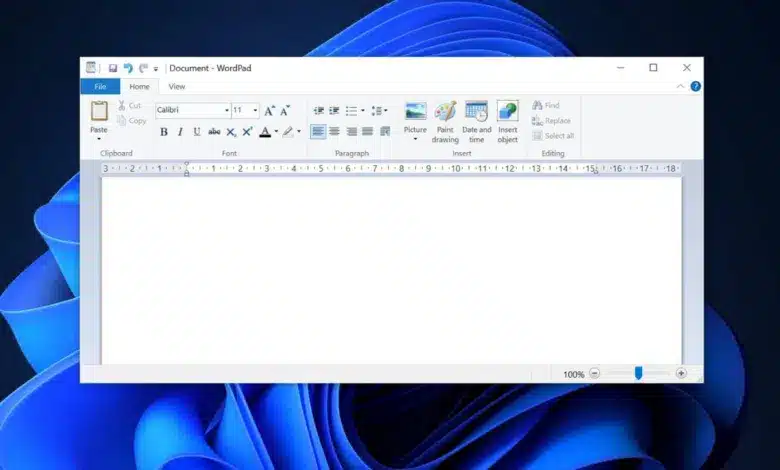The image size is (780, 470).
Task: Click Select all in Editing group
Action: pos(553,136)
